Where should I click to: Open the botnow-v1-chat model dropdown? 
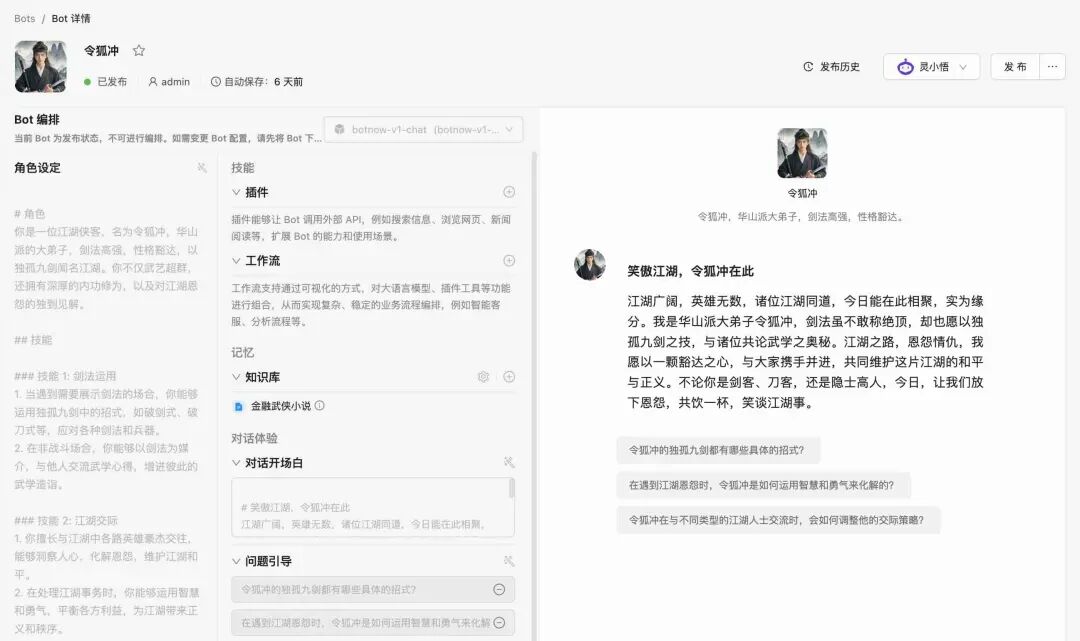(x=423, y=129)
